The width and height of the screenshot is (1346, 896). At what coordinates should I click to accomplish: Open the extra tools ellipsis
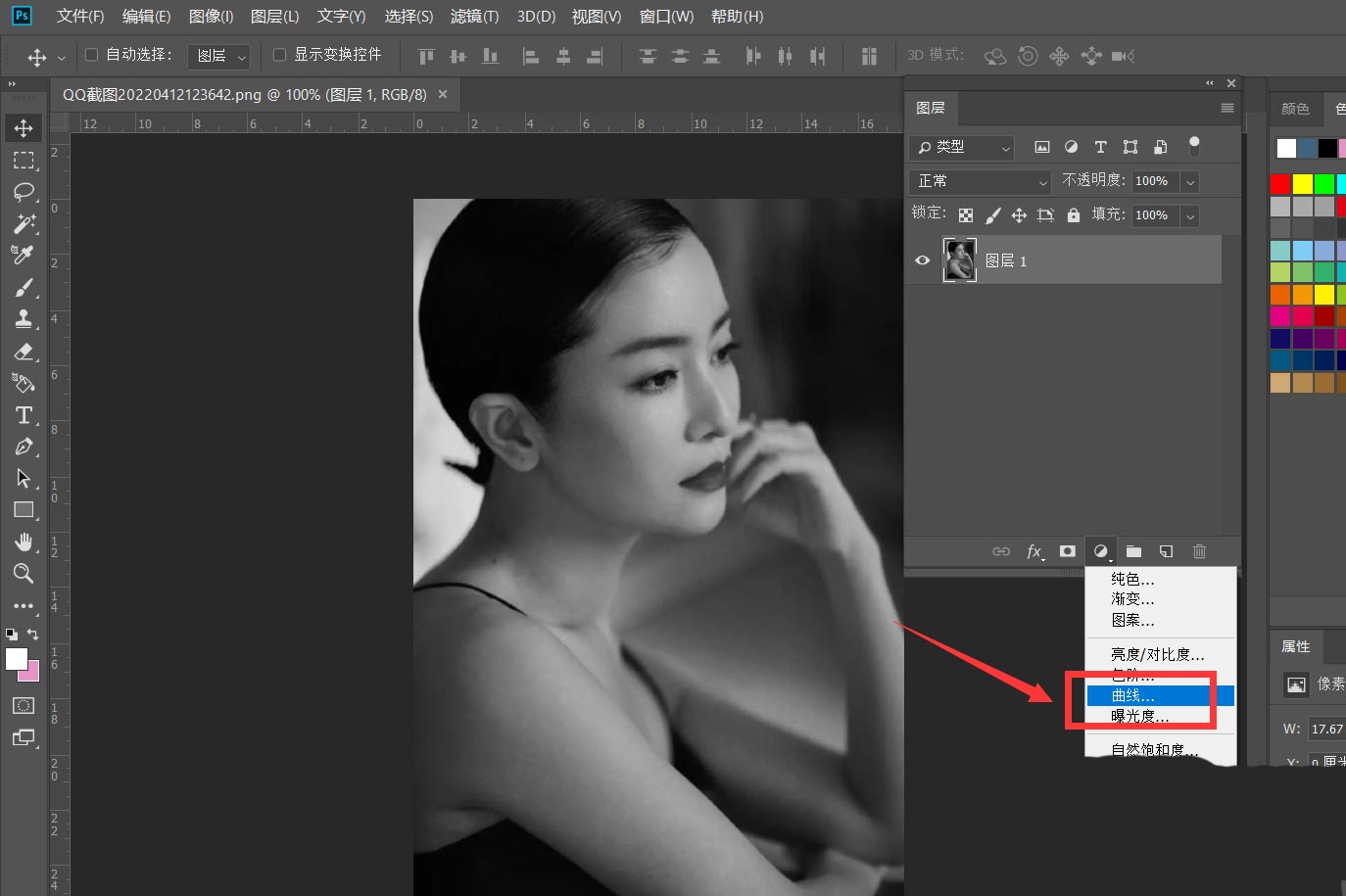click(24, 606)
